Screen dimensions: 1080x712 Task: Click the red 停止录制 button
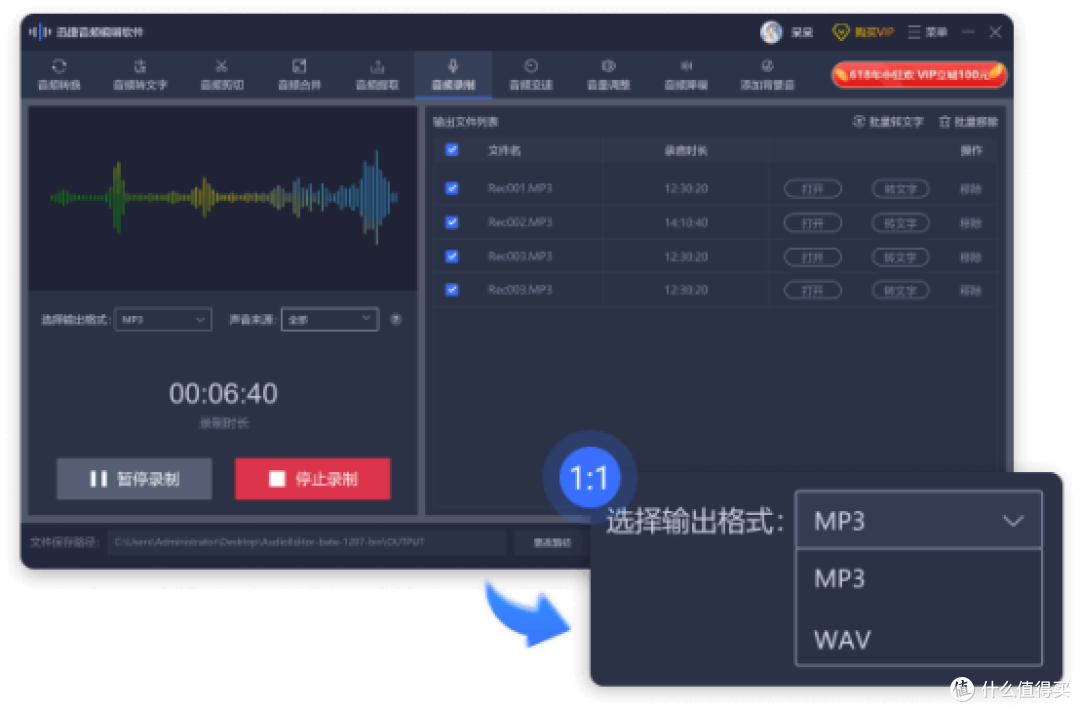313,479
